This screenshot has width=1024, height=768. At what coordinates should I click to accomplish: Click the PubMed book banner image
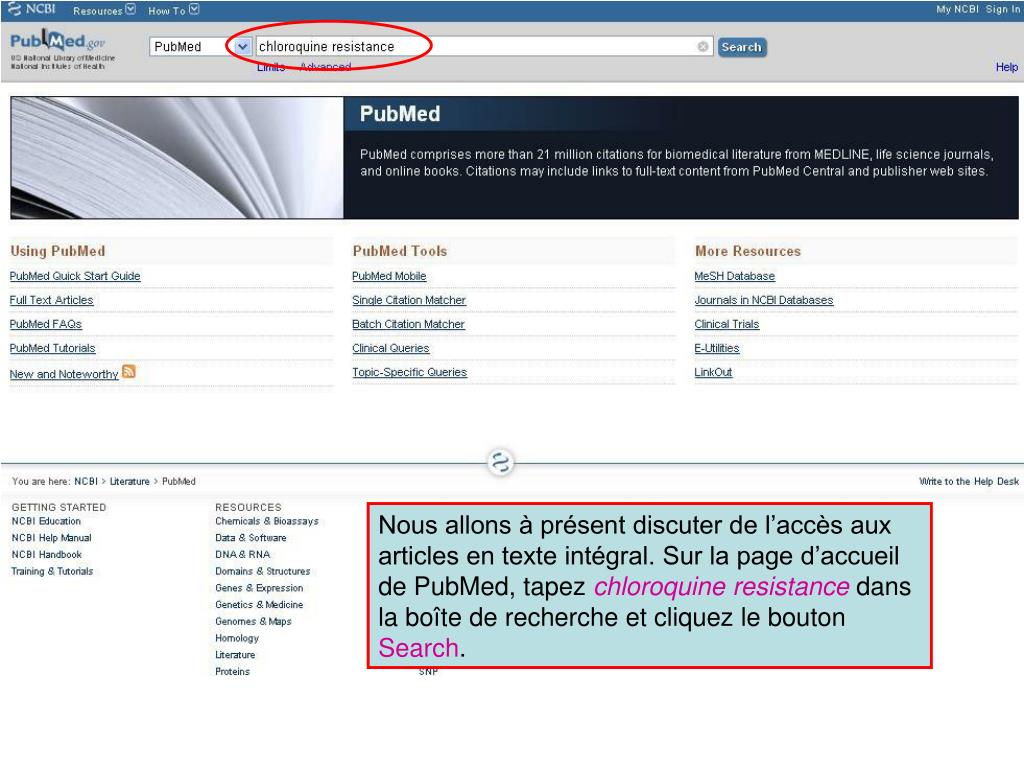[177, 157]
